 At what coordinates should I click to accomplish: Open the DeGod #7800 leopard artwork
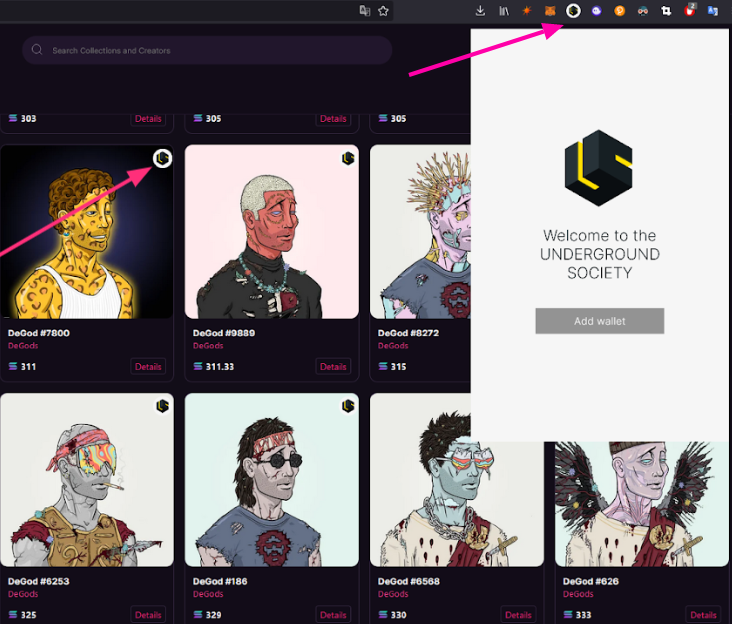click(x=87, y=231)
